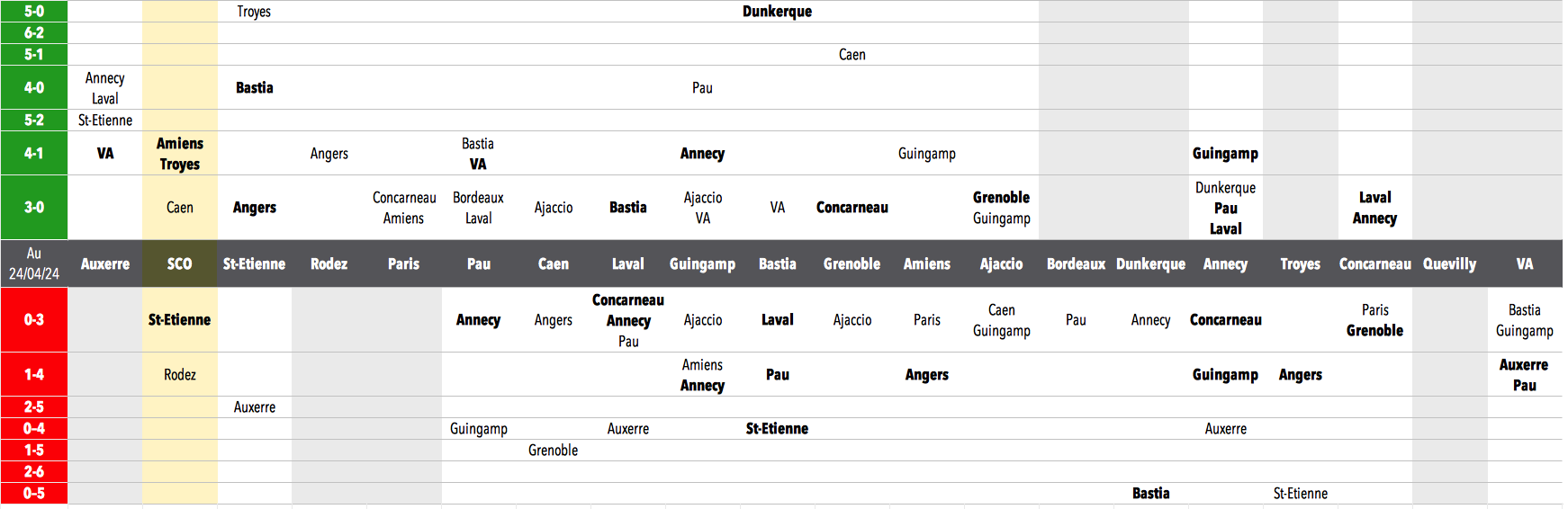Click the bold Dunkerque cell in the 5-0 row
Screen dimensions: 1568x509
click(777, 12)
